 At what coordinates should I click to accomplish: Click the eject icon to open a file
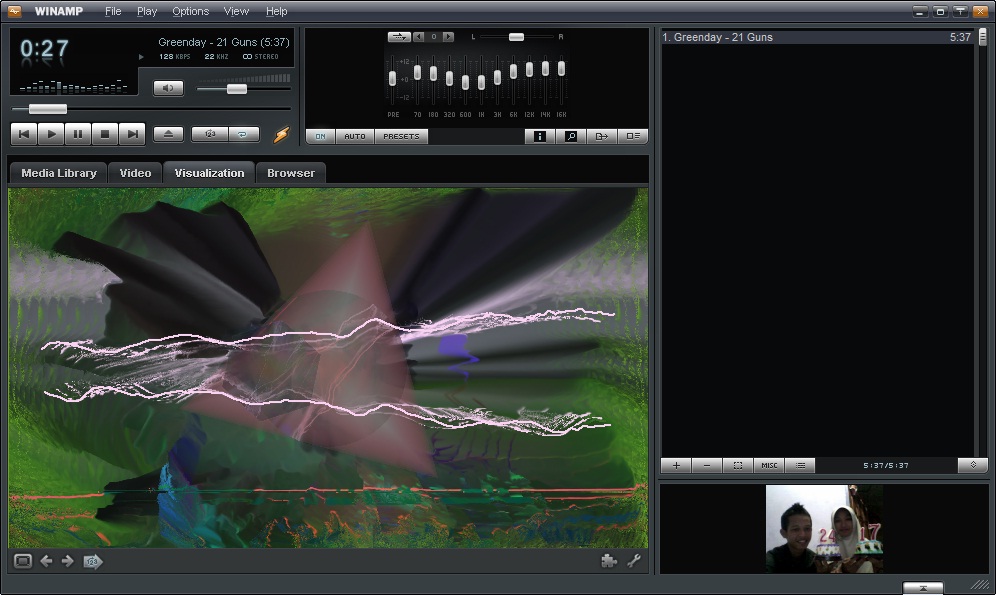(168, 134)
